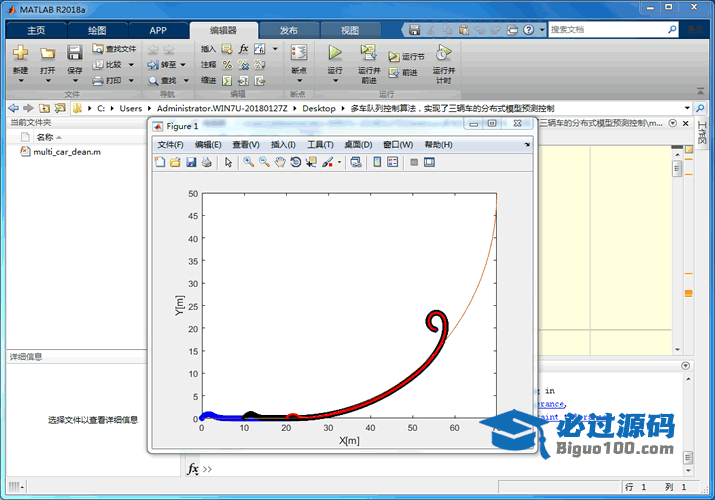Viewport: 715px width, 500px height.
Task: Expand the Go To (转至) dropdown arrow
Action: pos(183,65)
